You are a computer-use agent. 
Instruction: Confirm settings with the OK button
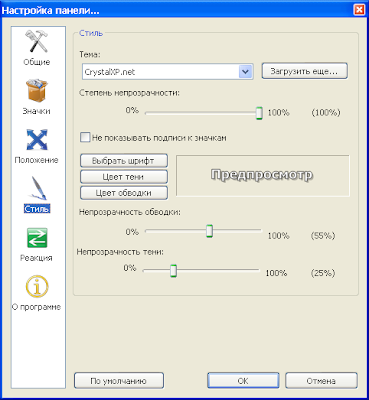point(243,381)
